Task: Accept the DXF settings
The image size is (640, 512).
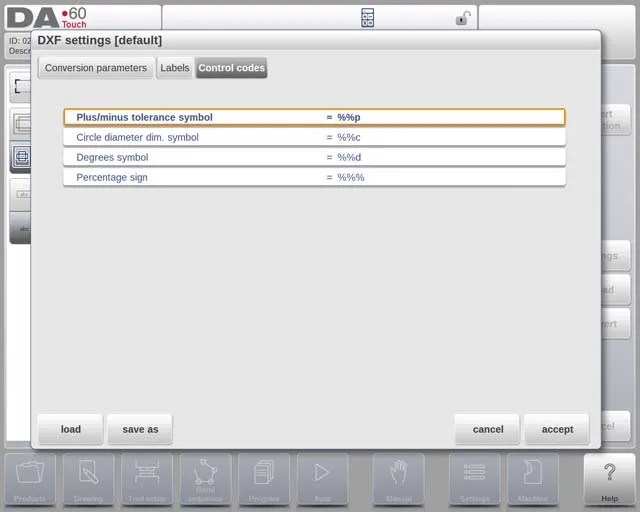Action: coord(557,429)
